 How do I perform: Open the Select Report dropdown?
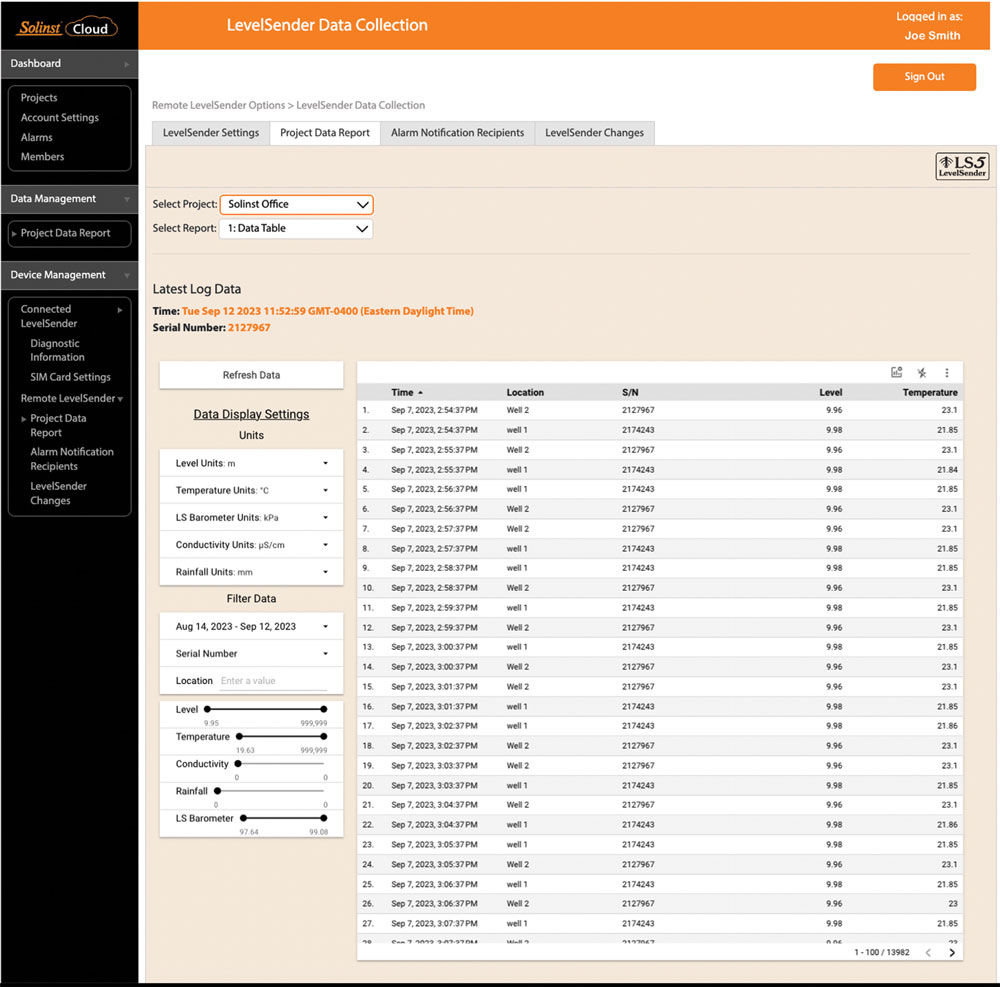(x=296, y=228)
